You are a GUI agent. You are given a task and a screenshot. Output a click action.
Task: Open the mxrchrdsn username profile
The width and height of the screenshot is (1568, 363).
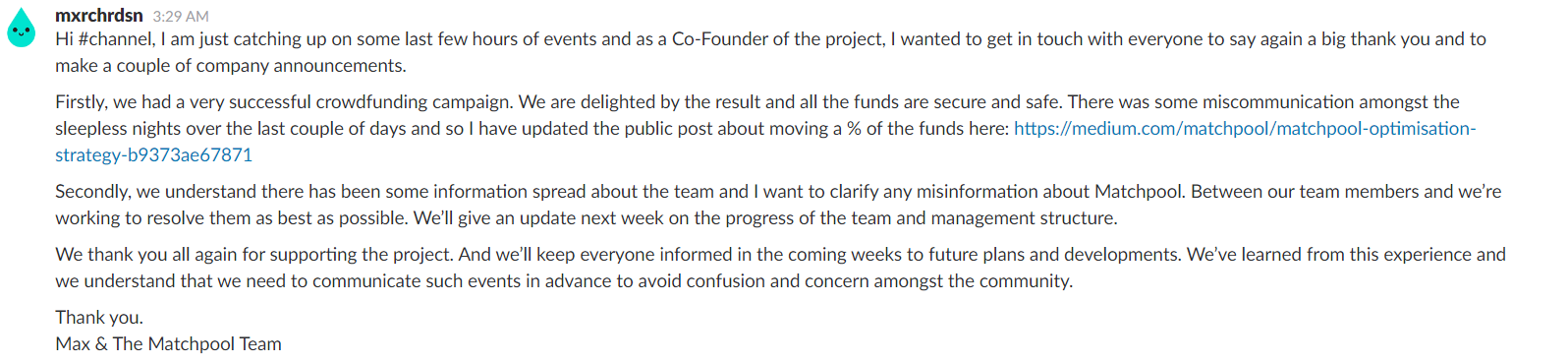tap(99, 16)
